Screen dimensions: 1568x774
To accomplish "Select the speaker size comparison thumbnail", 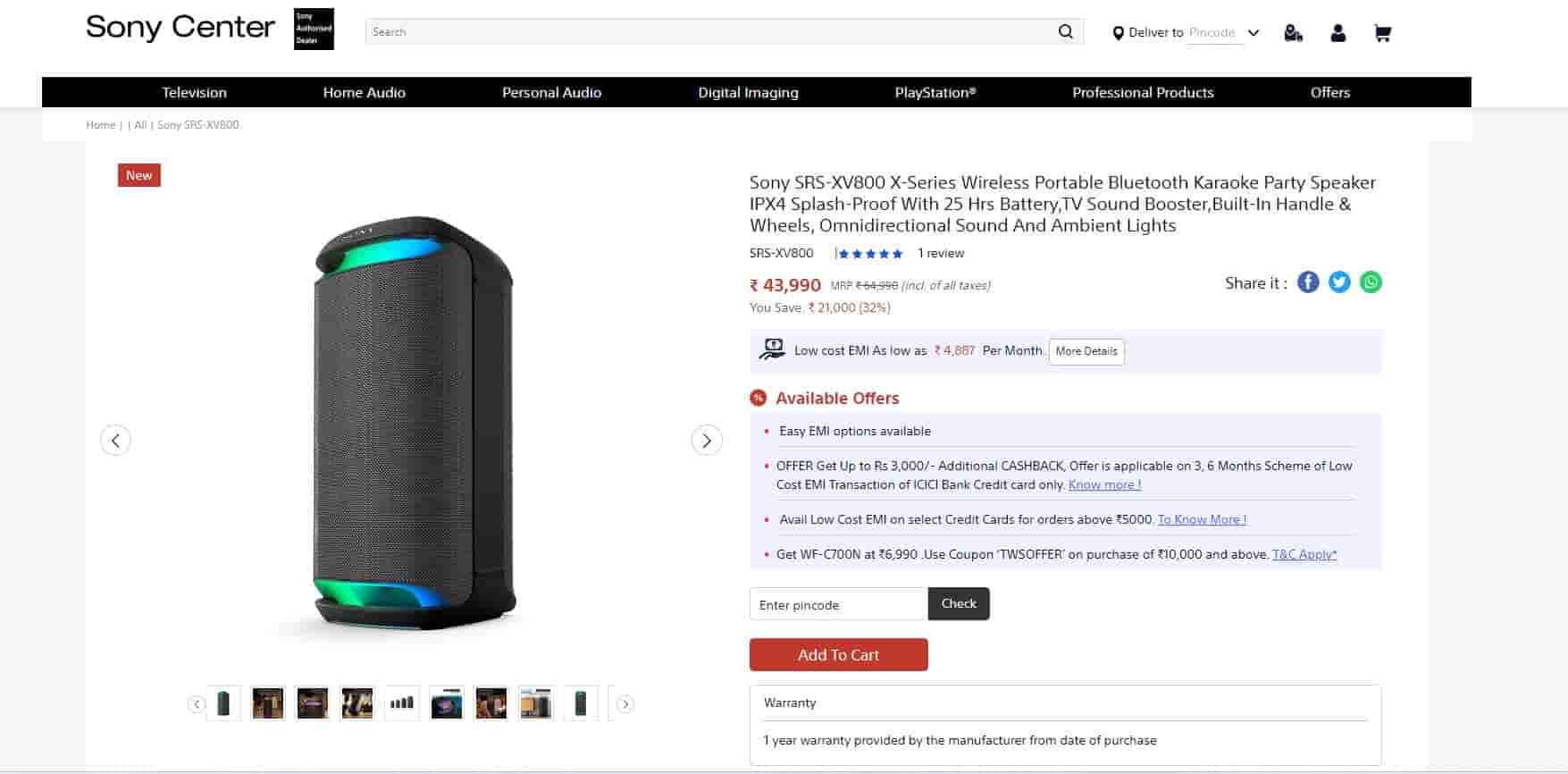I will tap(402, 703).
